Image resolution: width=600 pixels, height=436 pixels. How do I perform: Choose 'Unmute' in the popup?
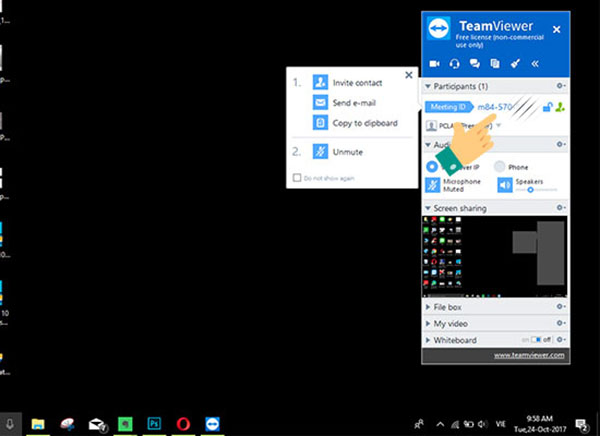pos(347,152)
